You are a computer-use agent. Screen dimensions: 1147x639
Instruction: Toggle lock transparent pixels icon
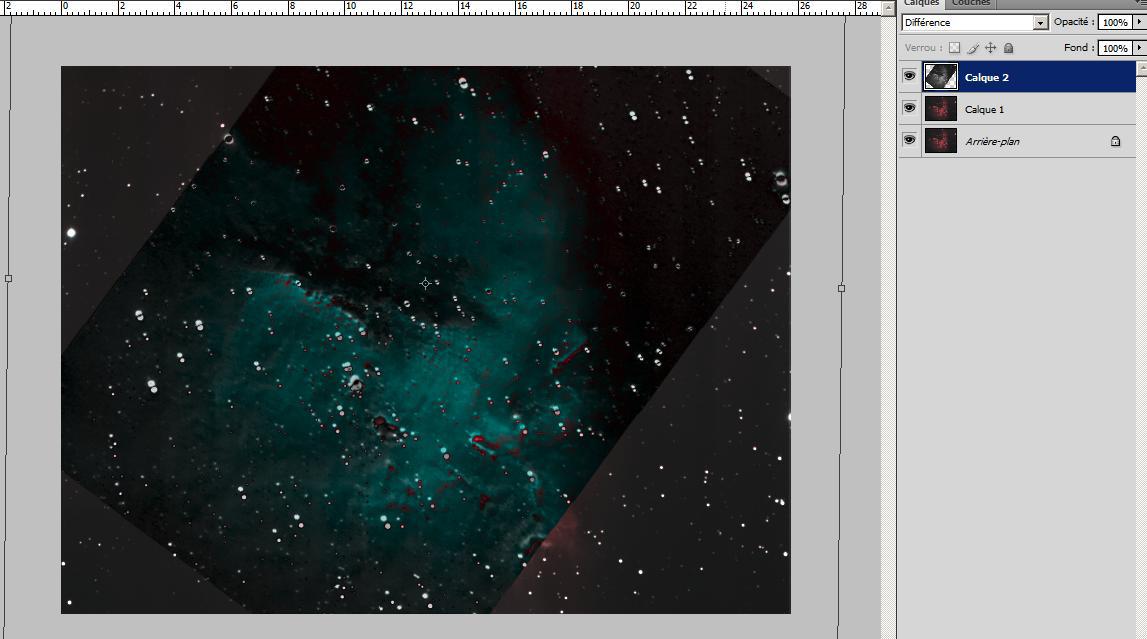955,48
